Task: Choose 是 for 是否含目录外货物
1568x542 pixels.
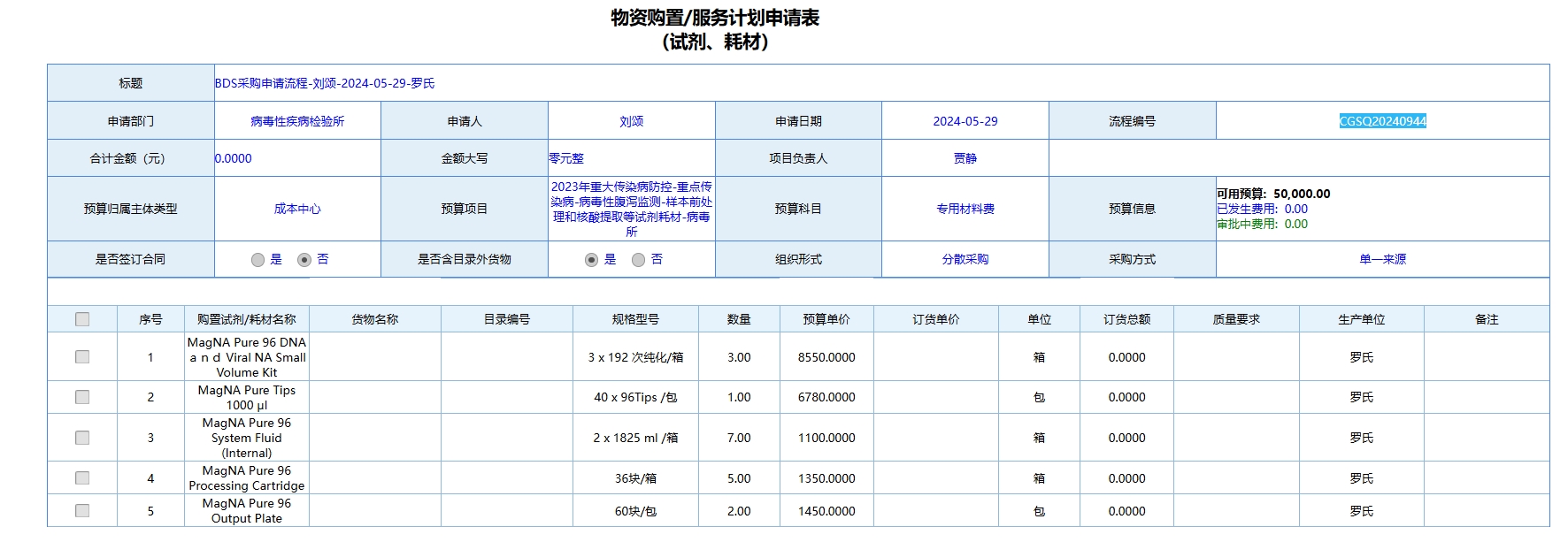Action: pos(592,260)
